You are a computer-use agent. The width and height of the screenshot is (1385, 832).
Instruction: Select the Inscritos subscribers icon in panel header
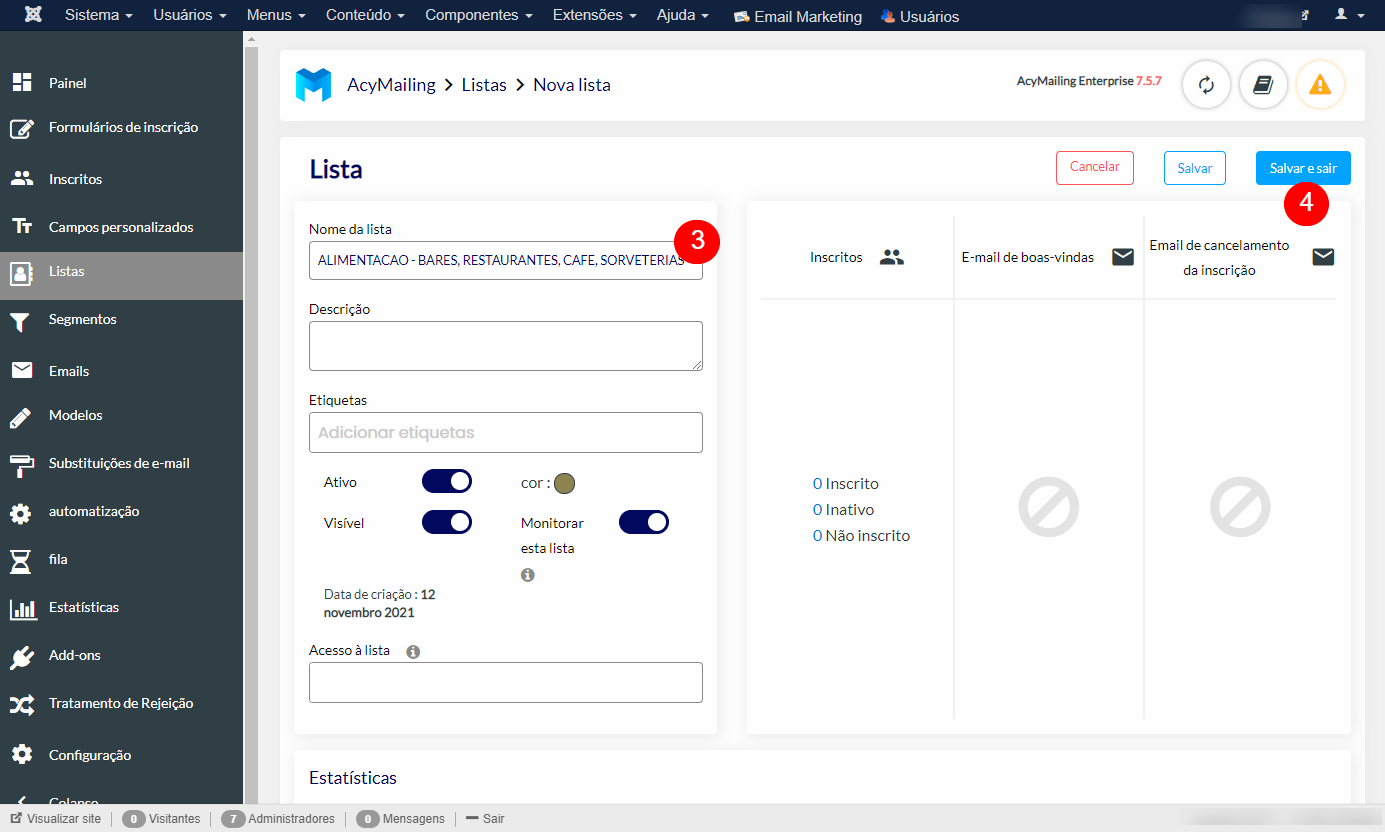point(890,256)
